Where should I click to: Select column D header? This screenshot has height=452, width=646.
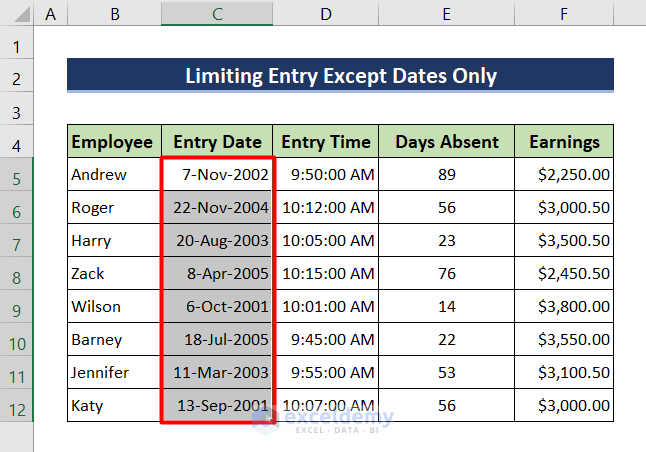coord(326,15)
